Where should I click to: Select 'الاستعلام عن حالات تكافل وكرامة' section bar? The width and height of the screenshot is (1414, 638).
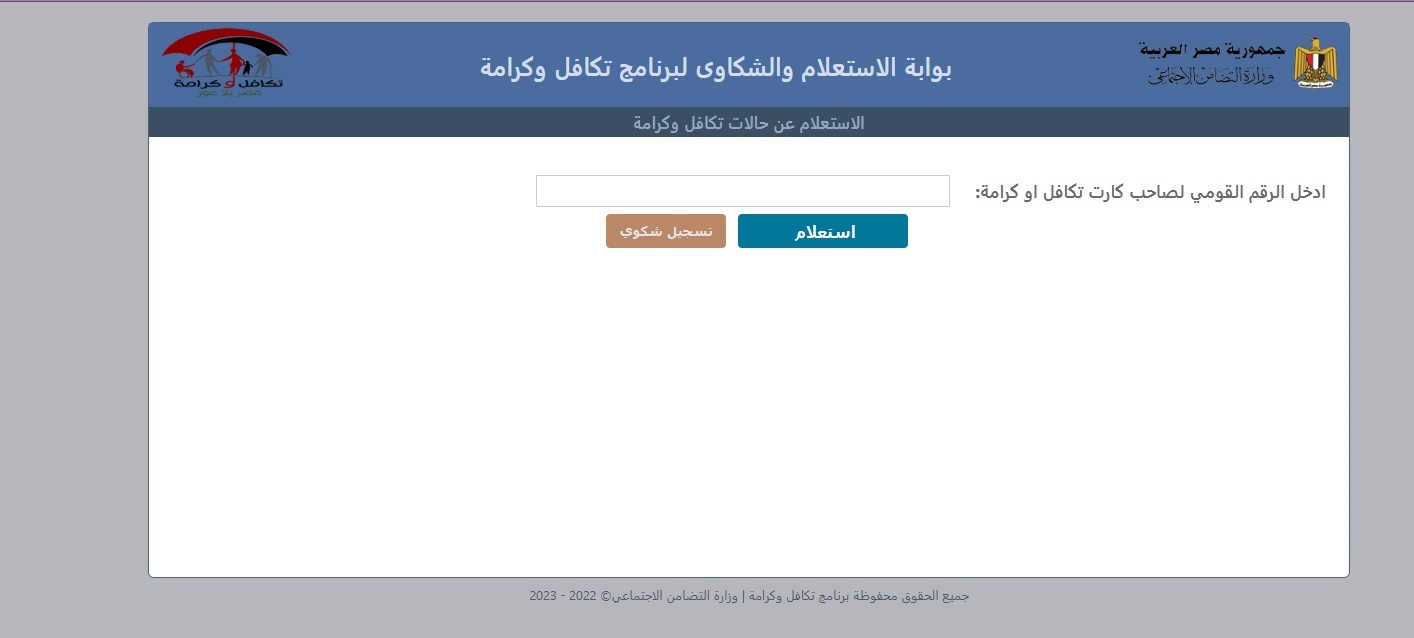748,123
